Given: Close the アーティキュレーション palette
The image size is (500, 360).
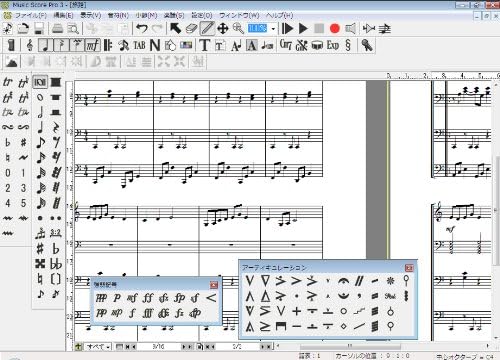Looking at the screenshot, I should click(409, 268).
